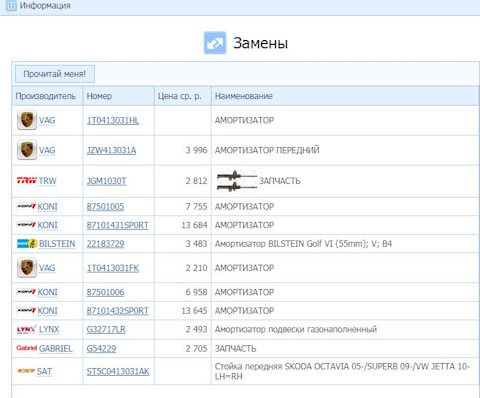Screen dimensions: 480x398
Task: Follow the VAG manufacturer link for 1T0413031FK
Action: (47, 268)
